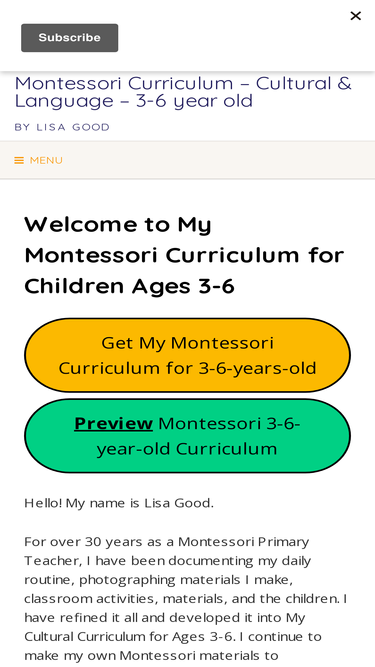Viewport: 375px width, 667px height.
Task: Select the BY LISA GOOD tagline
Action: (x=62, y=127)
